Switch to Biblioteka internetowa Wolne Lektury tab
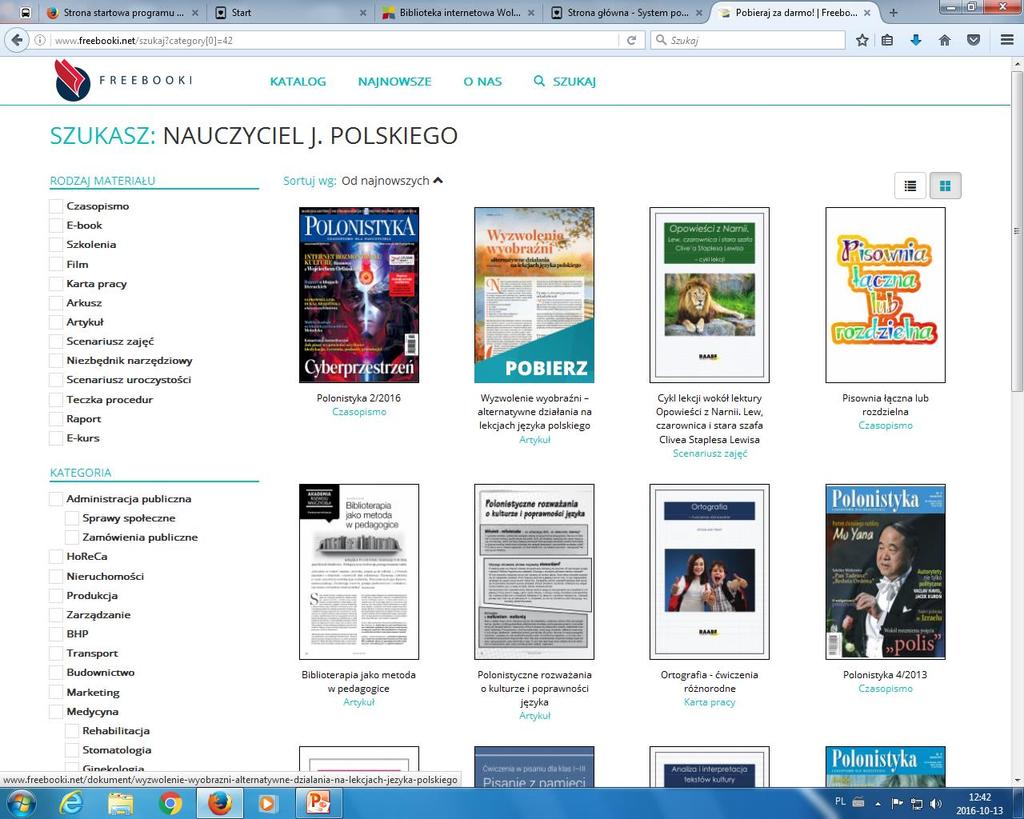This screenshot has width=1024, height=819. click(x=459, y=12)
